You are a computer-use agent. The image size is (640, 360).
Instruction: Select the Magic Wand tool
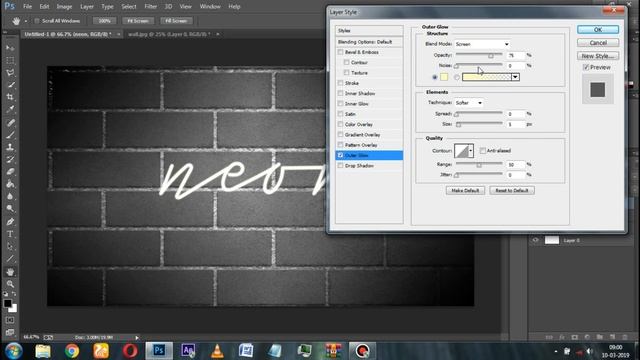tap(10, 85)
